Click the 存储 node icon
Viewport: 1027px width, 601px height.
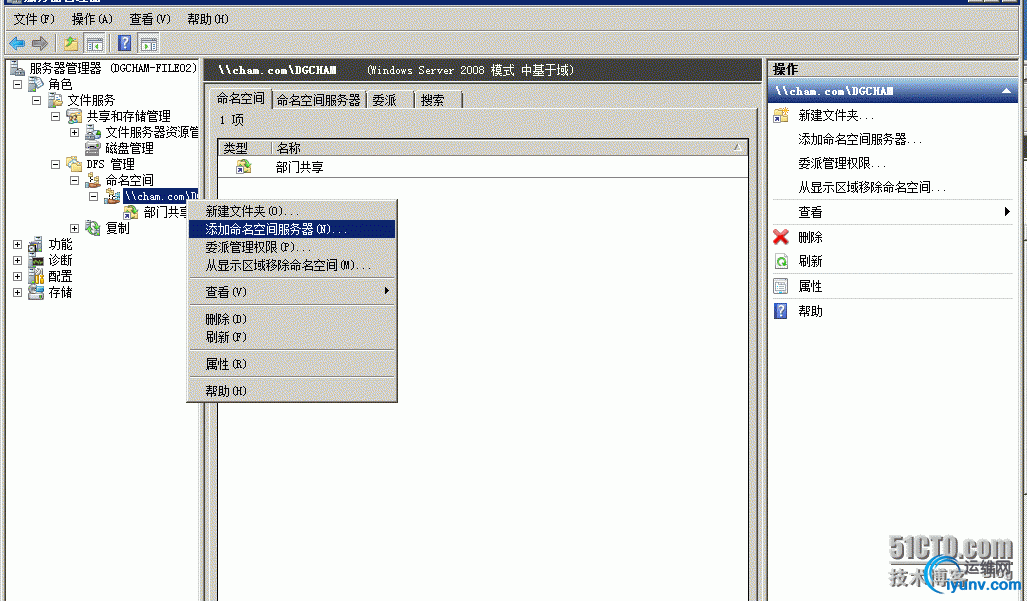(37, 292)
